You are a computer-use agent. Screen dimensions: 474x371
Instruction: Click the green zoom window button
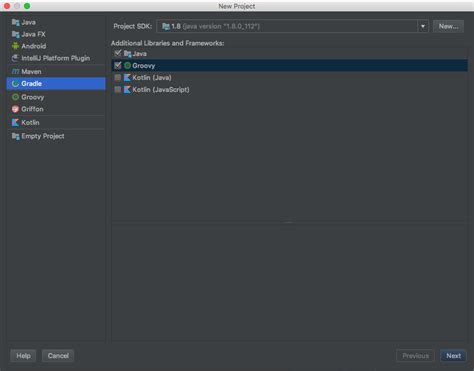coord(27,6)
